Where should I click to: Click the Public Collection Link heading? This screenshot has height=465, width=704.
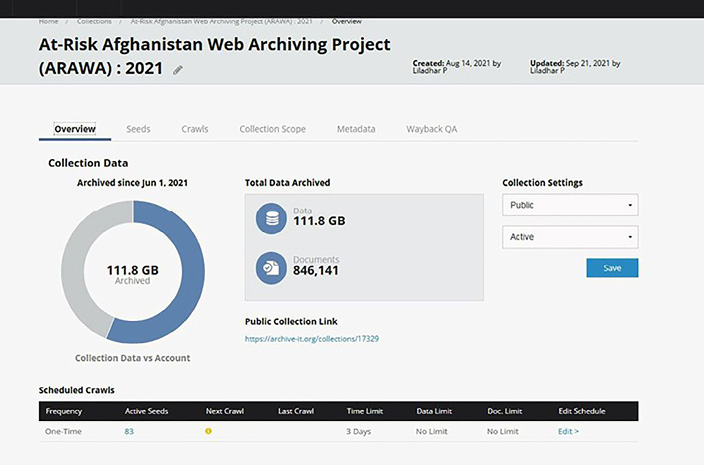tap(291, 321)
